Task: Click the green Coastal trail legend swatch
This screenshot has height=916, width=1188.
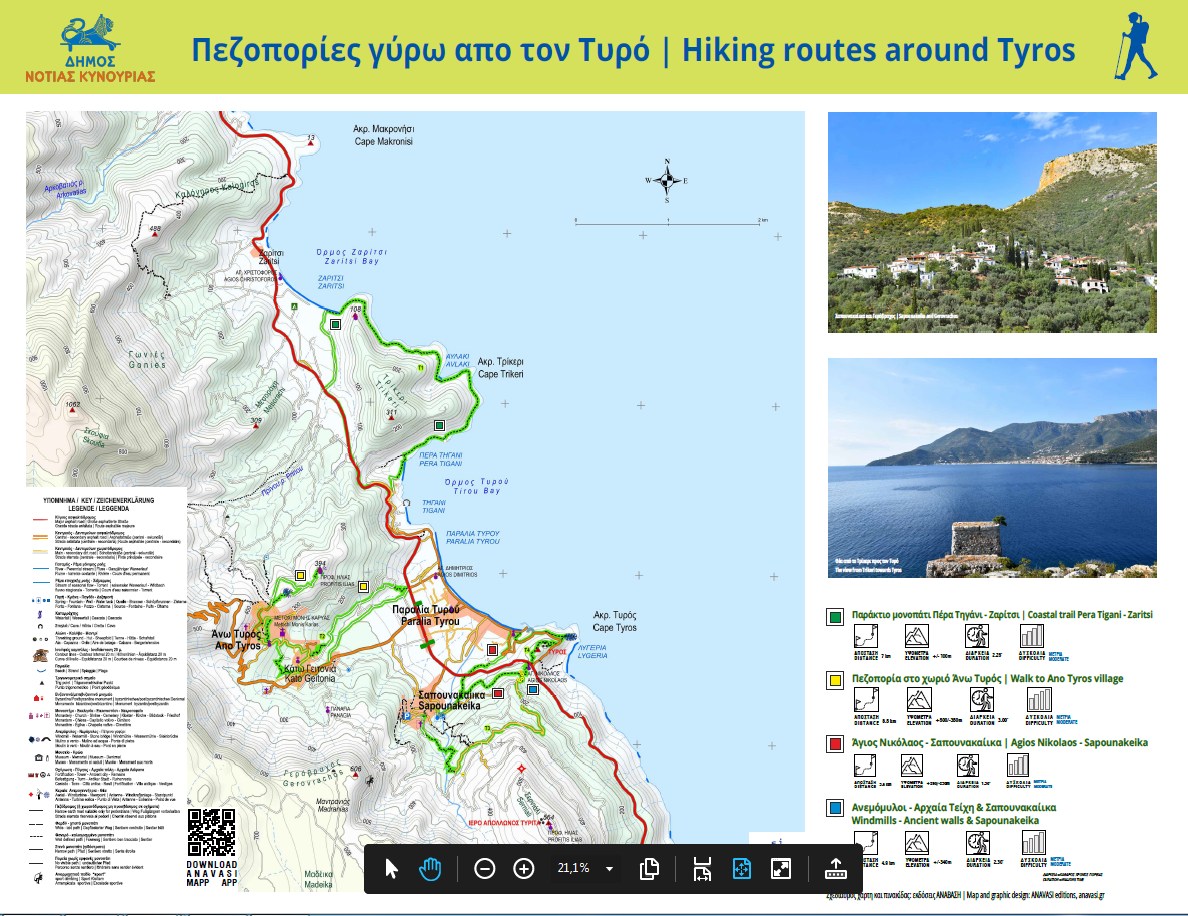Action: [x=835, y=617]
